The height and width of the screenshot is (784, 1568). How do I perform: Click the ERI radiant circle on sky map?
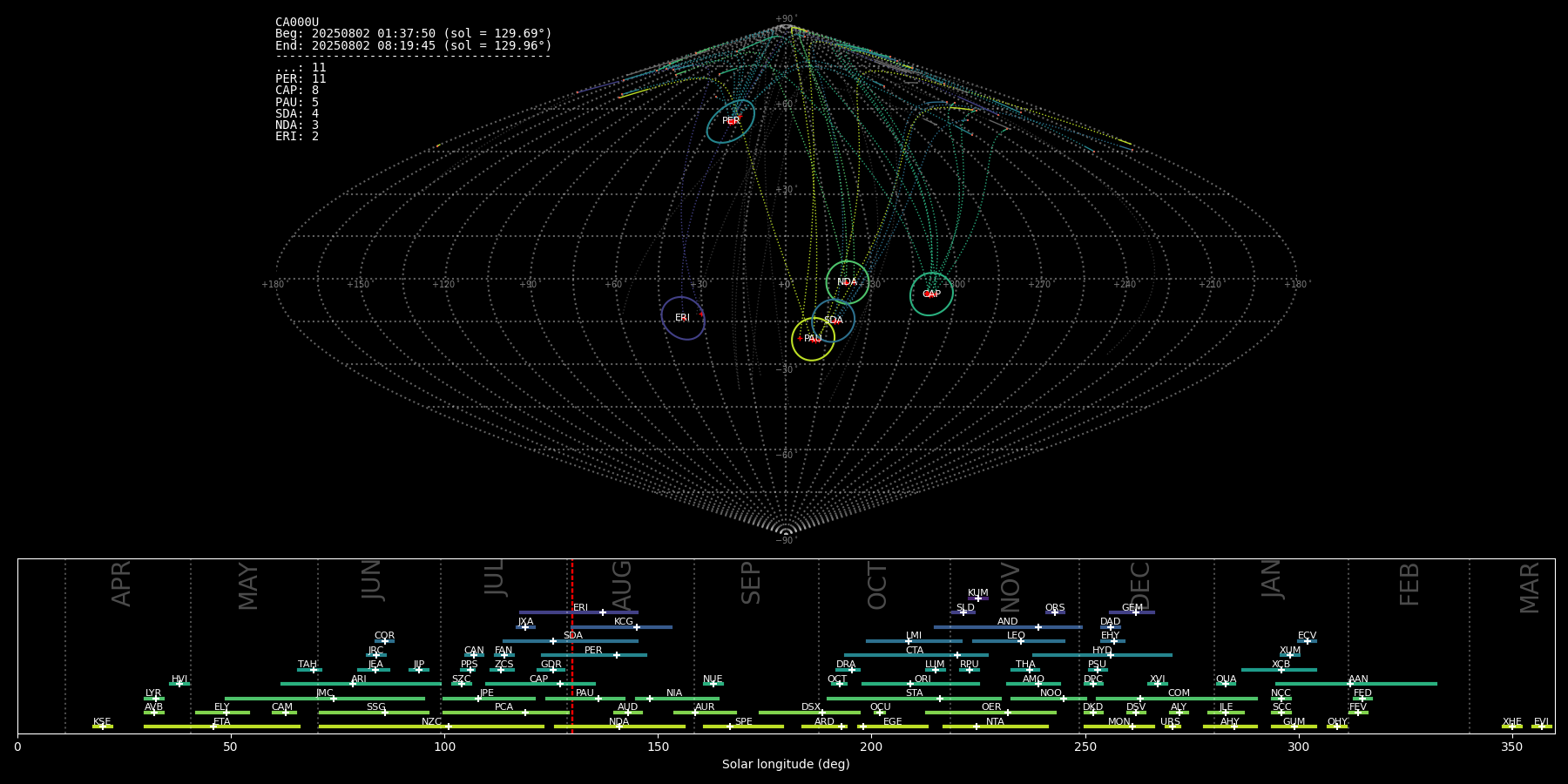pos(683,318)
